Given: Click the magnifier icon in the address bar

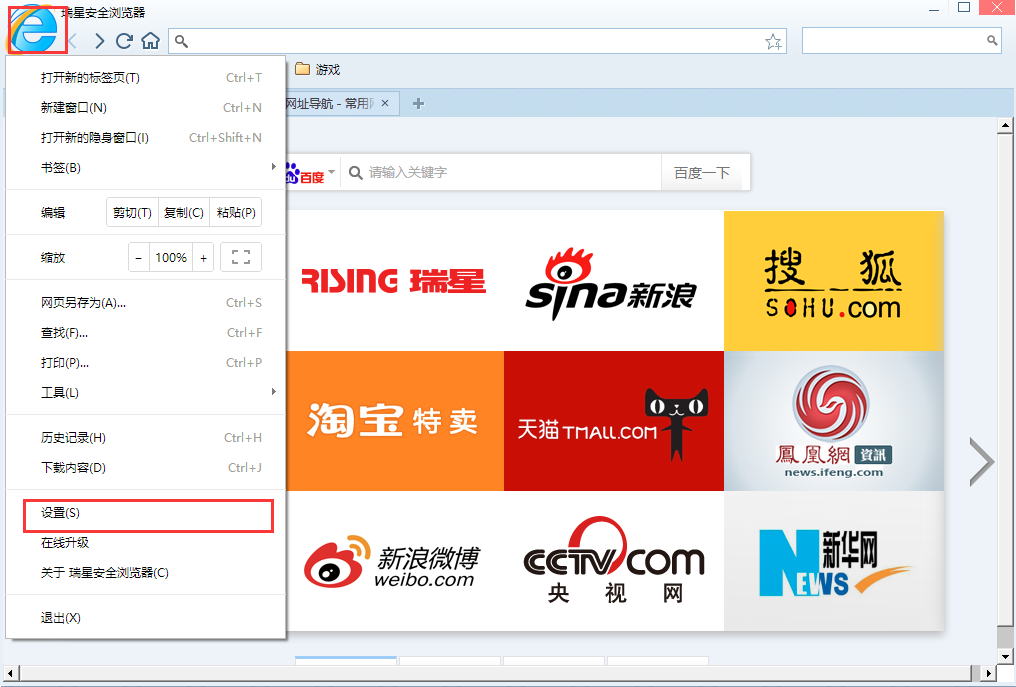Looking at the screenshot, I should coord(180,42).
